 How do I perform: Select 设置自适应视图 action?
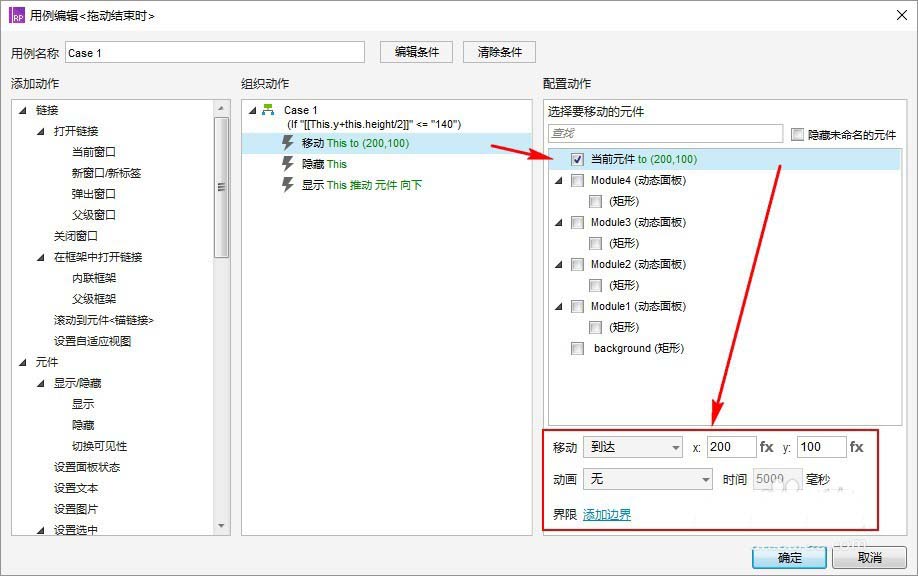pos(93,341)
